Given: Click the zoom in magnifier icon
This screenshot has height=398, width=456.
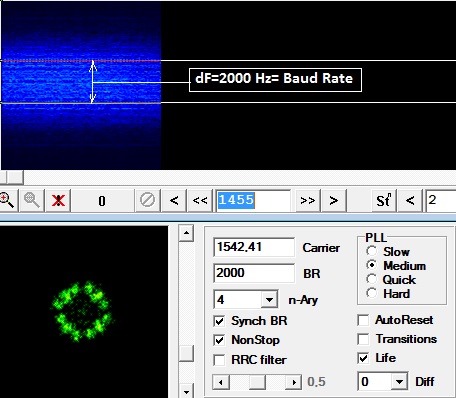Looking at the screenshot, I should pyautogui.click(x=7, y=201).
